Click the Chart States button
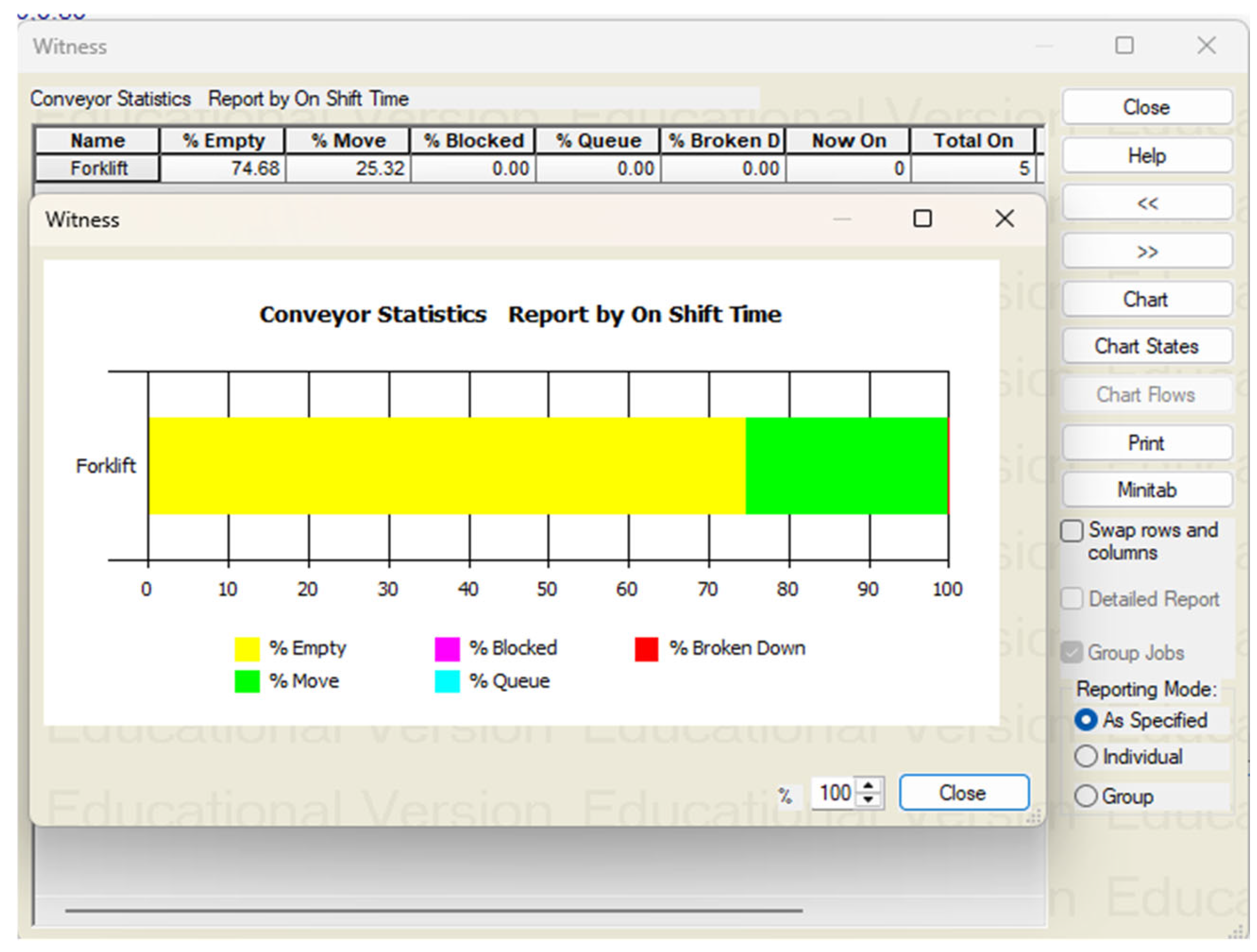 pos(1146,346)
